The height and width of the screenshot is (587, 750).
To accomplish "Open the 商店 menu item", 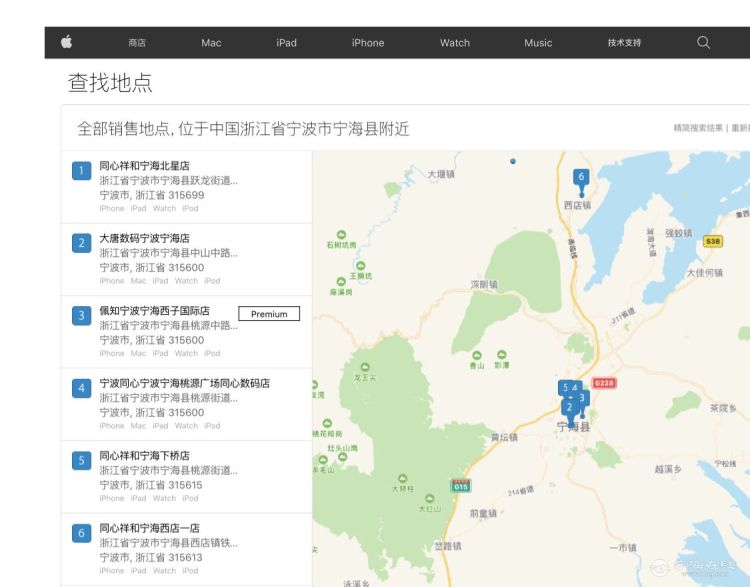I will coord(137,43).
